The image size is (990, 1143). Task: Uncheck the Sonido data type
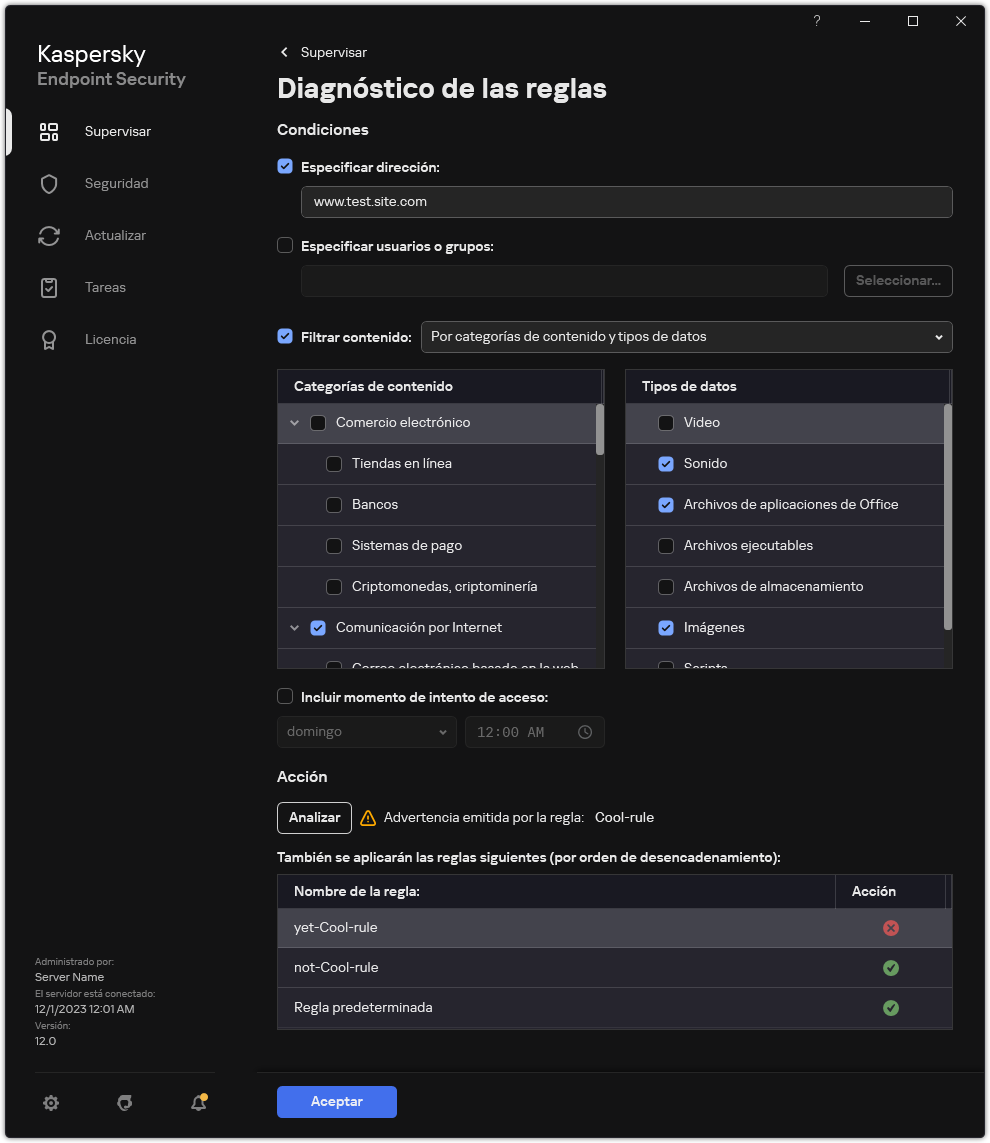coord(666,463)
